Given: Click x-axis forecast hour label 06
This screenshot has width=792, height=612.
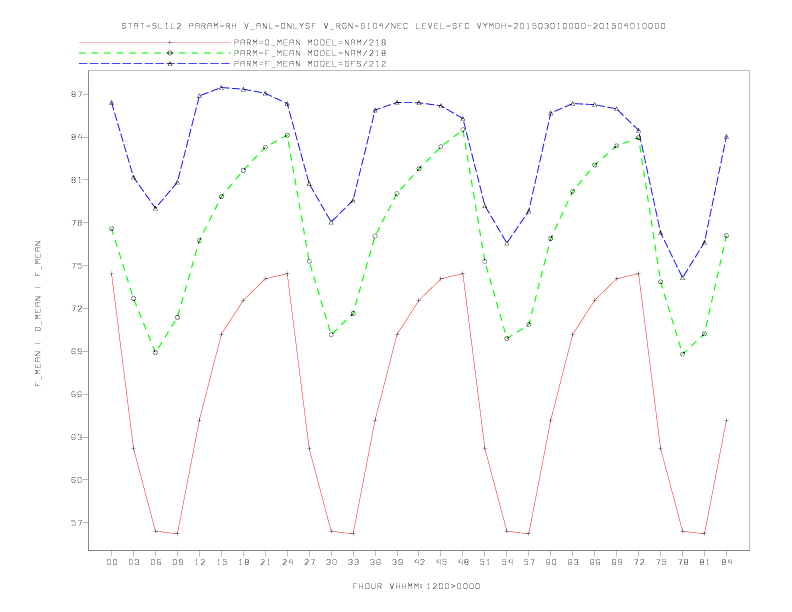Looking at the screenshot, I should coord(156,562).
